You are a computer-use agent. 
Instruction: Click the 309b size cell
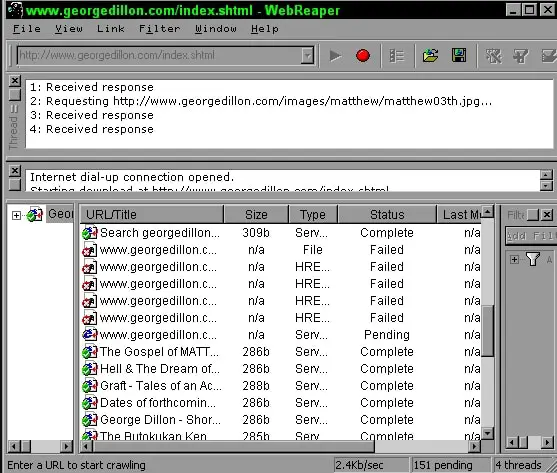pyautogui.click(x=256, y=233)
